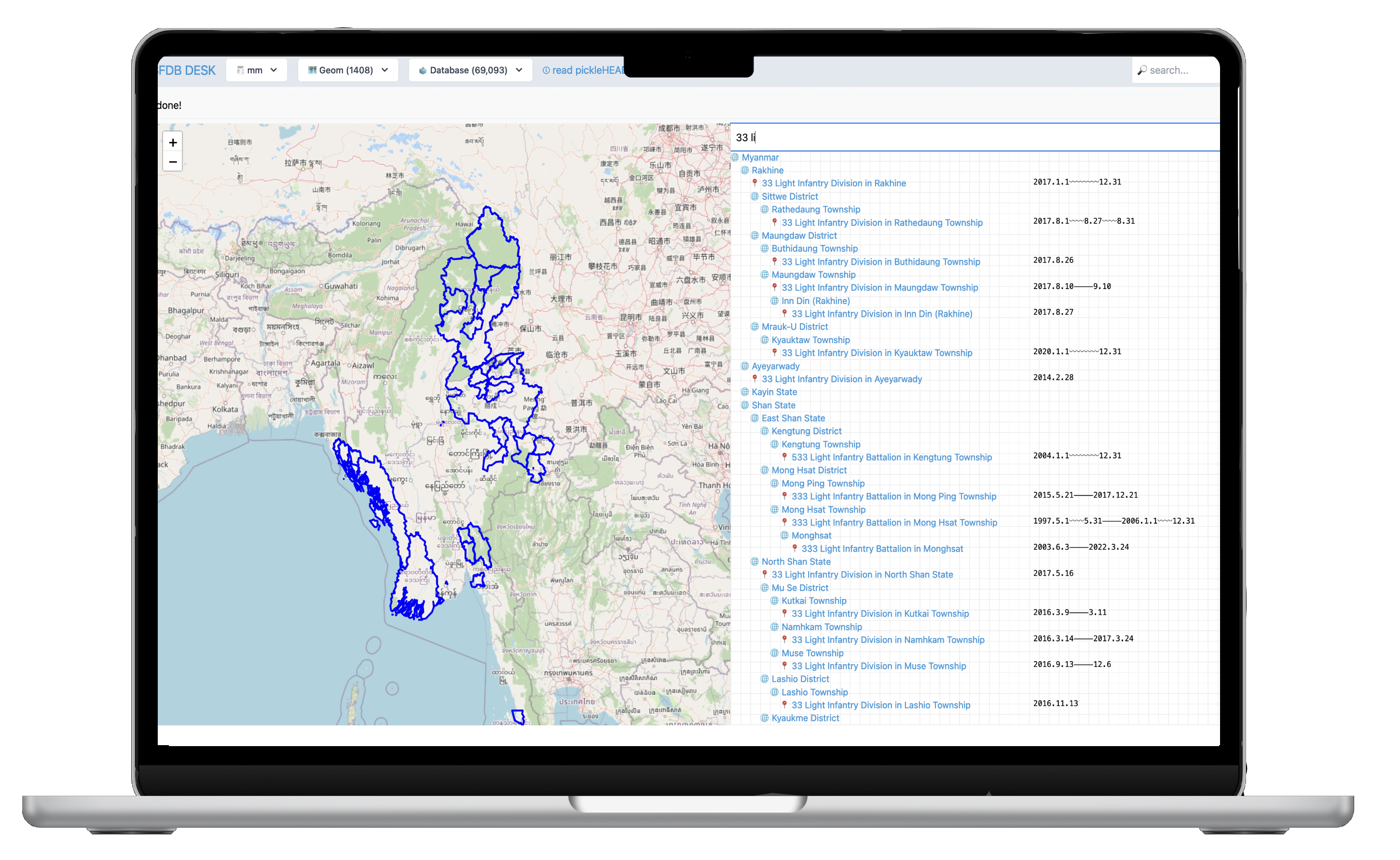Click the '33 li' filter input
This screenshot has width=1400, height=860.
pos(966,138)
